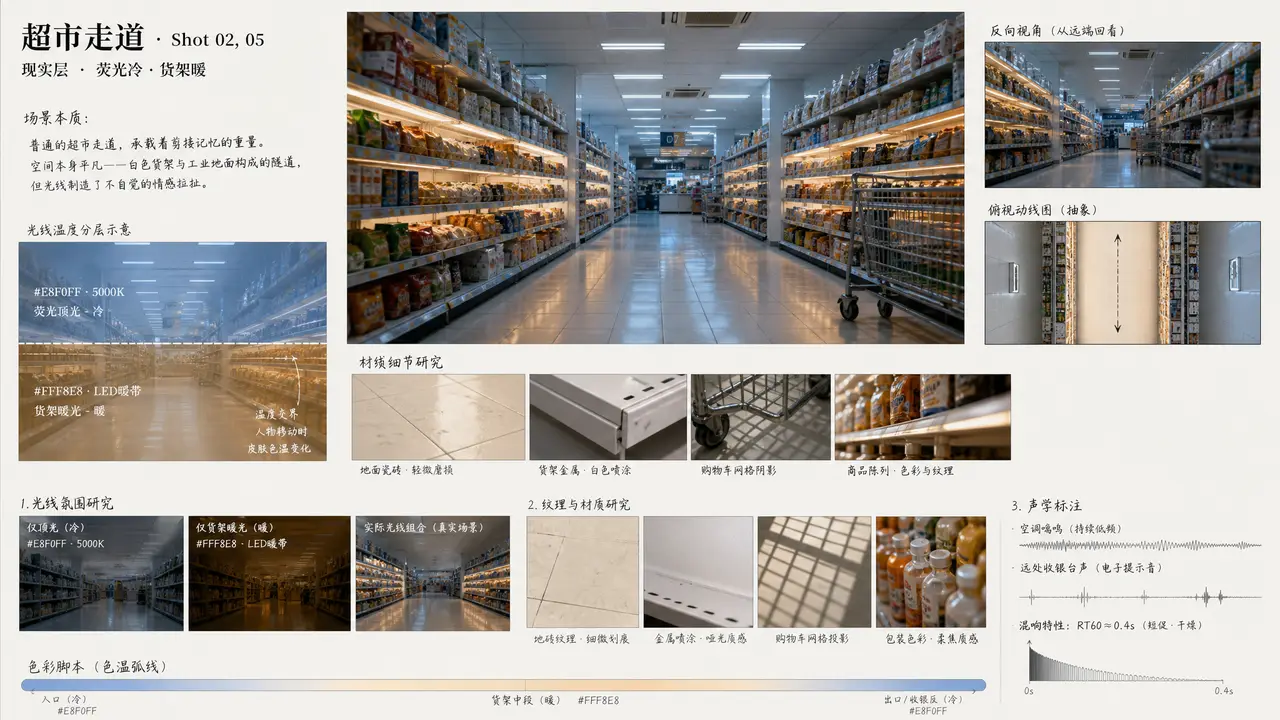Click the '#E8F0FF · 5000K' text in layered diagram
Screen dimensions: 1280x720
pyautogui.click(x=79, y=293)
